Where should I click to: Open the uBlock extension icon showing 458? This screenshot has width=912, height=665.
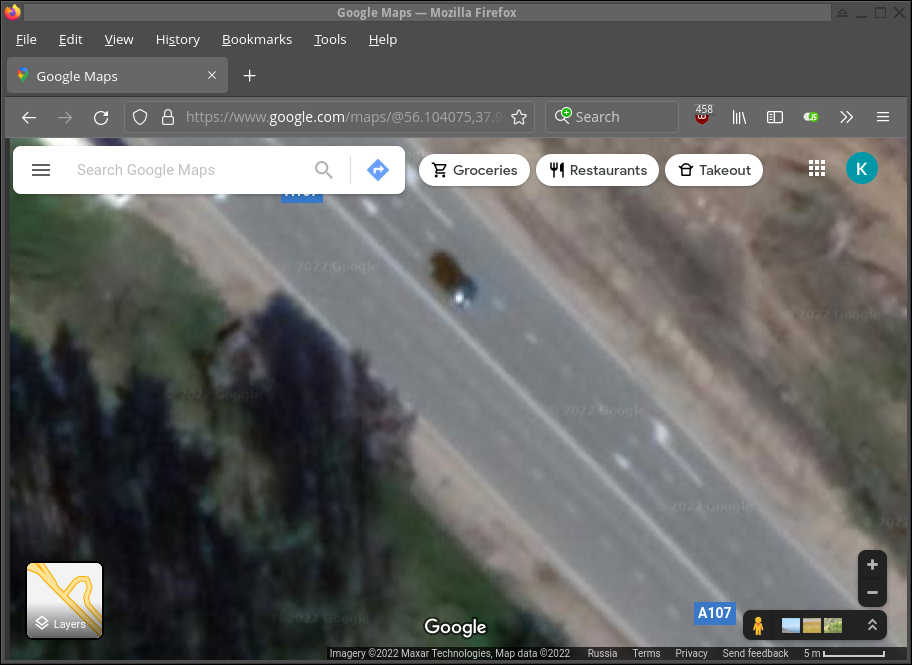pyautogui.click(x=703, y=115)
